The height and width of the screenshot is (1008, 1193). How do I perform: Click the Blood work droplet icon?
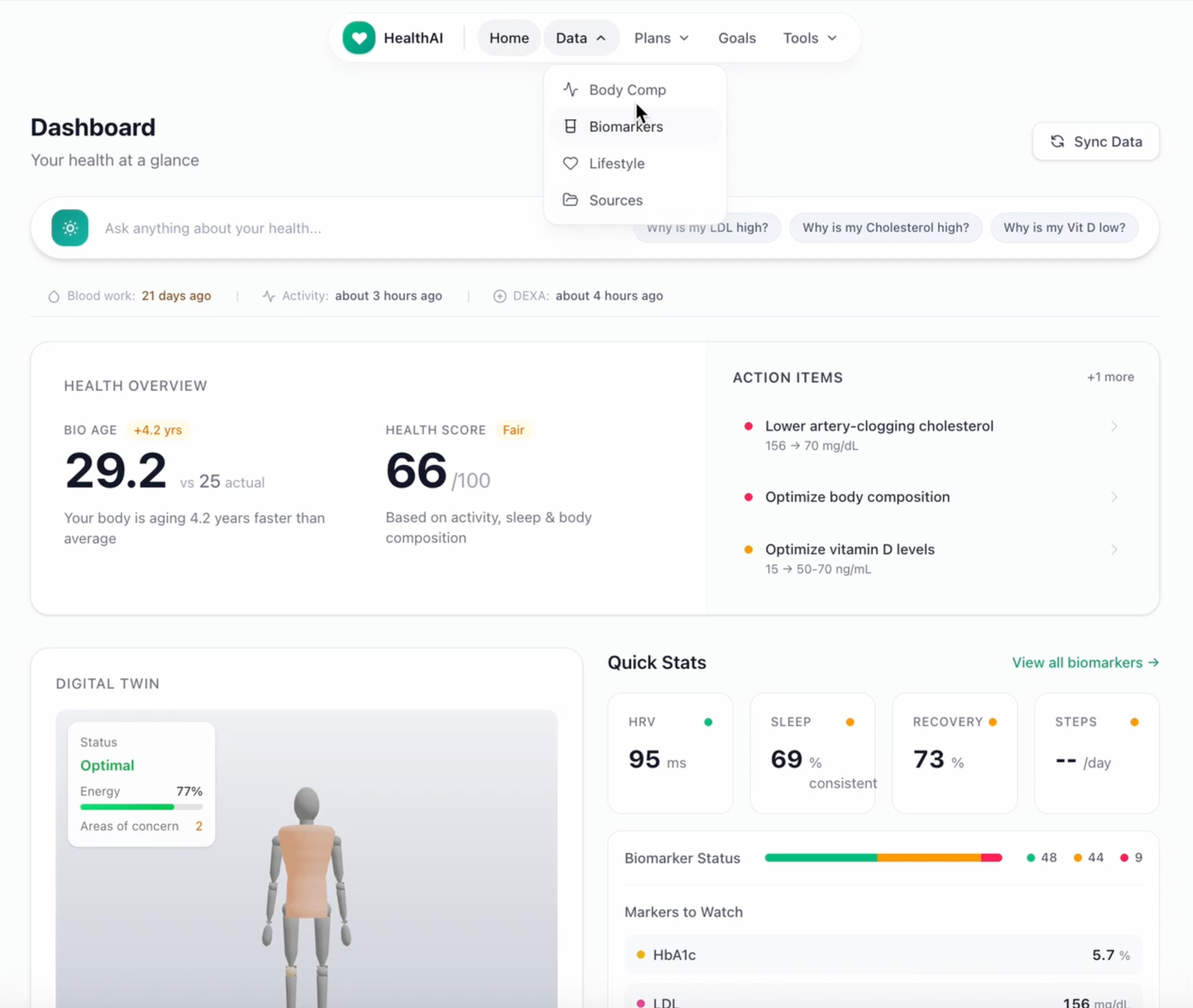coord(54,296)
